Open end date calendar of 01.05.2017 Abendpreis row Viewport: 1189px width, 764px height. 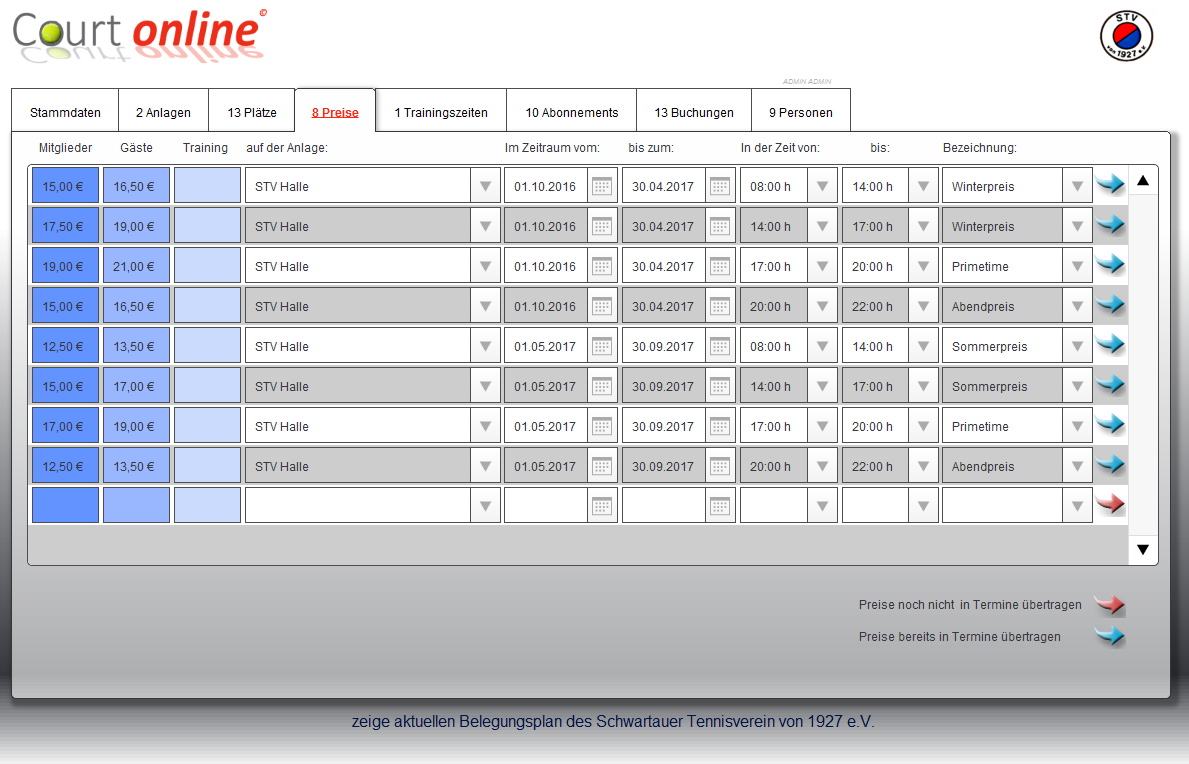[720, 467]
